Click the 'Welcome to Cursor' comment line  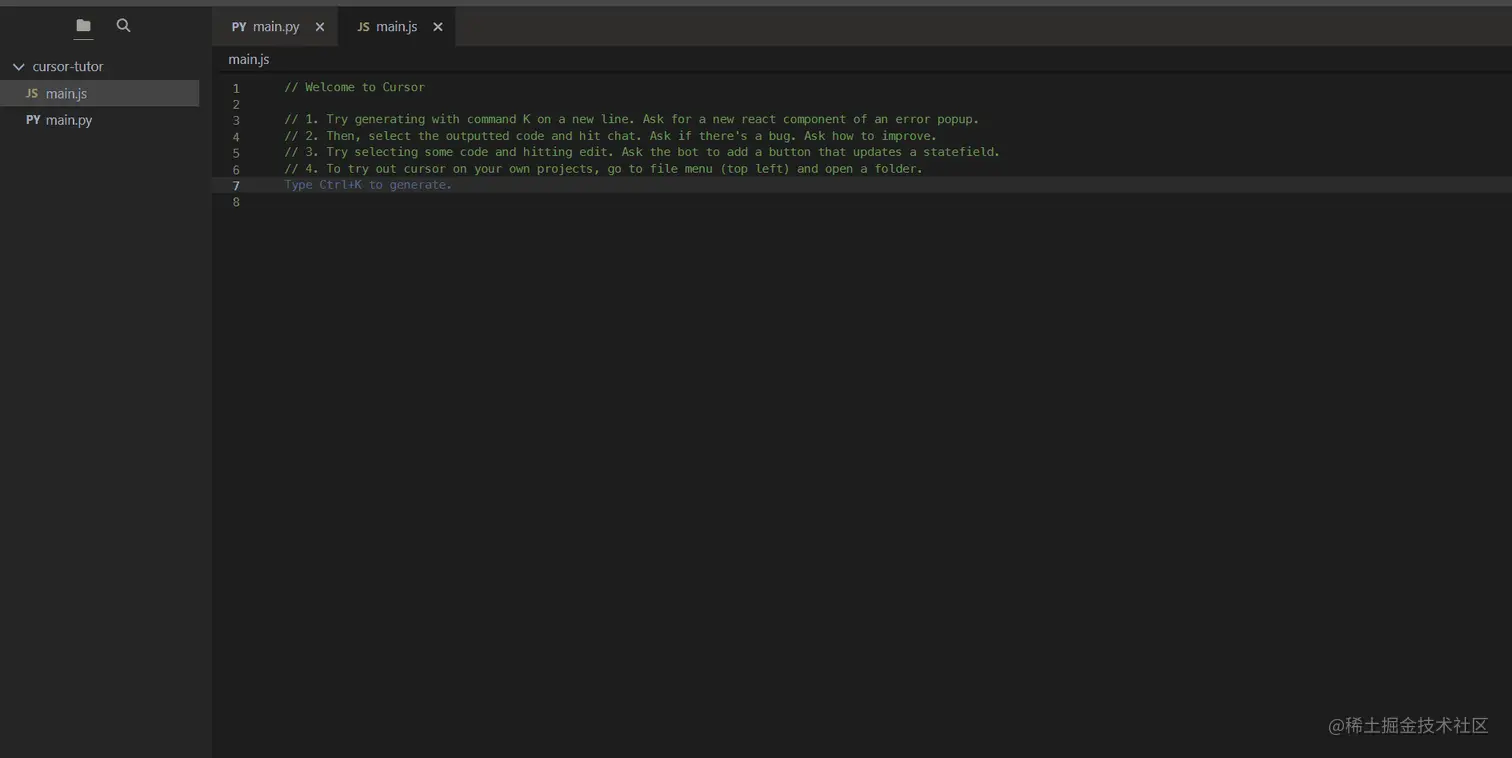[354, 87]
